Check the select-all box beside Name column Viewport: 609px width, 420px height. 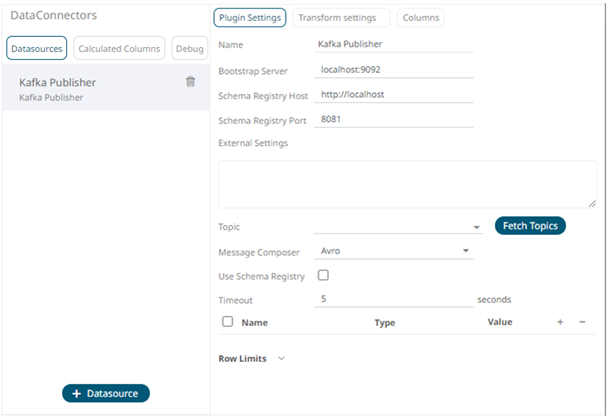click(227, 322)
